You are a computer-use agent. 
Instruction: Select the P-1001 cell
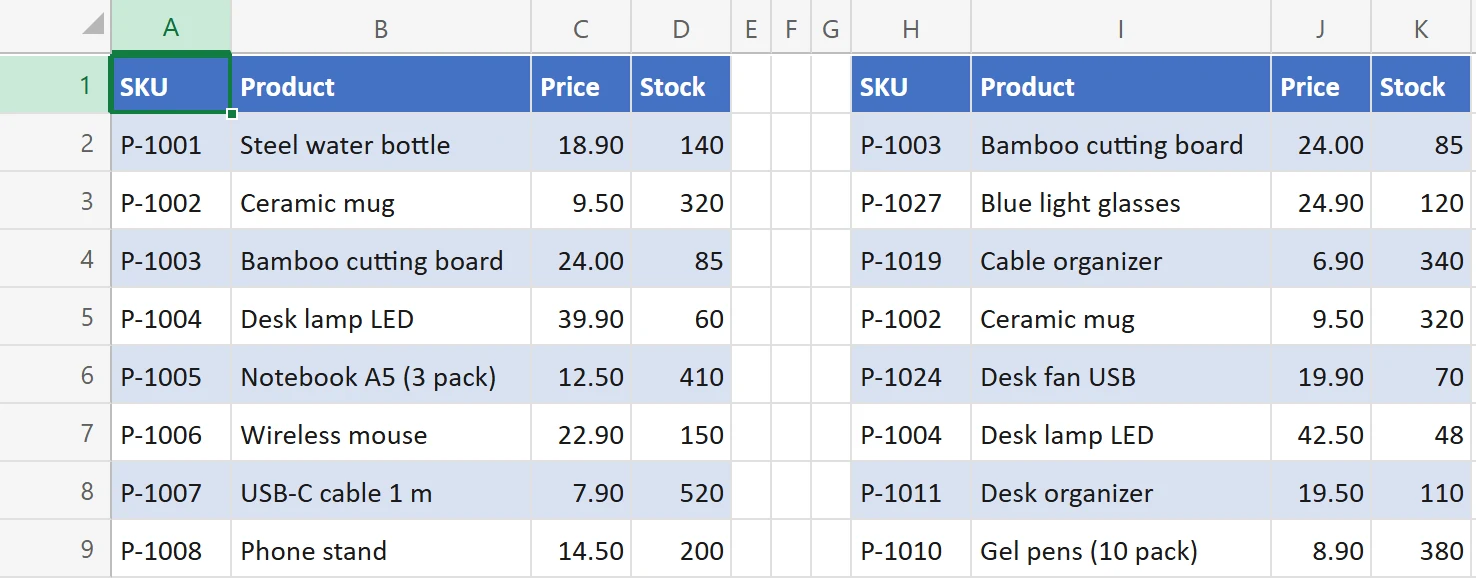coord(171,143)
